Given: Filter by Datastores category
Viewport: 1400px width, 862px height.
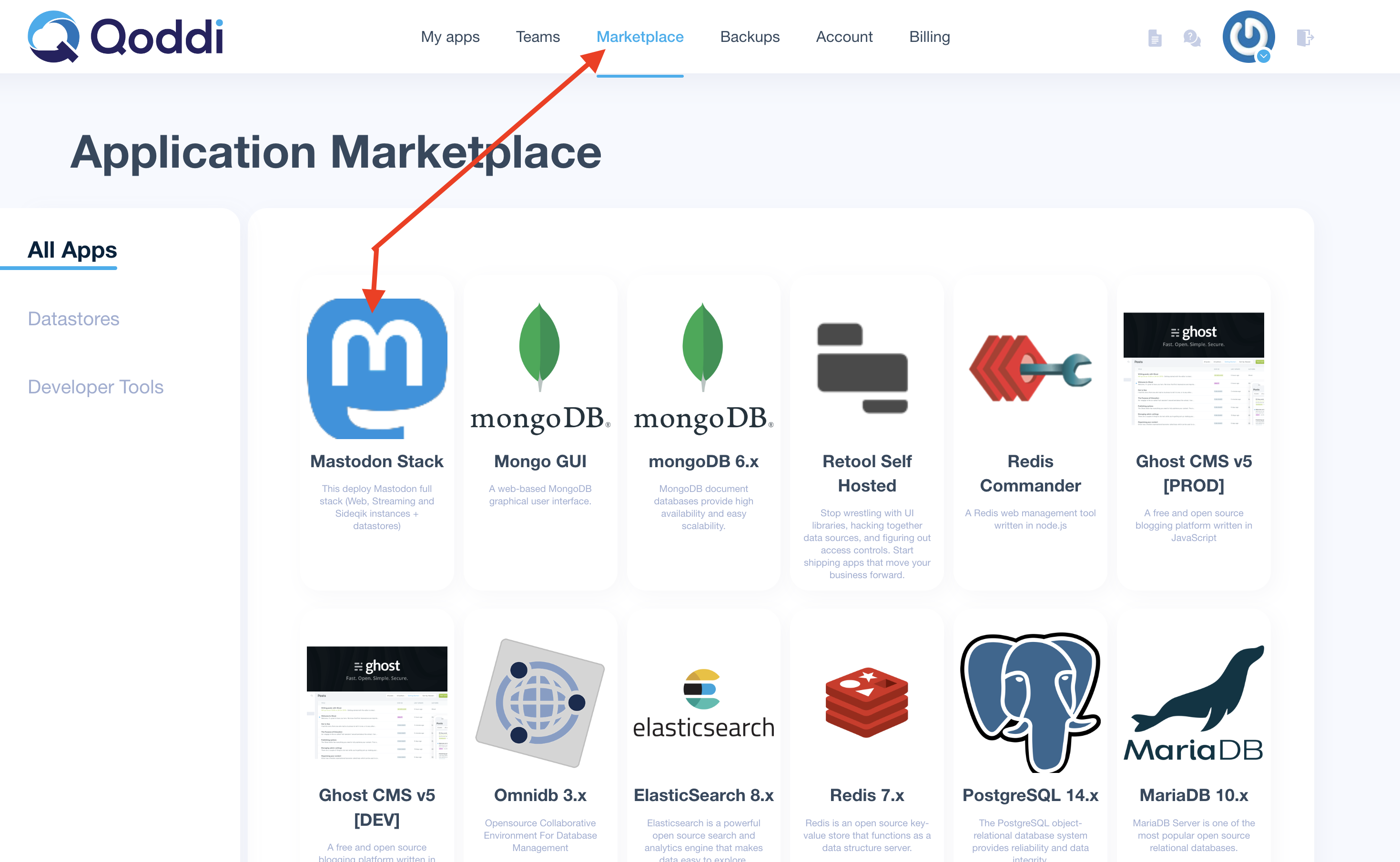Looking at the screenshot, I should coord(73,319).
